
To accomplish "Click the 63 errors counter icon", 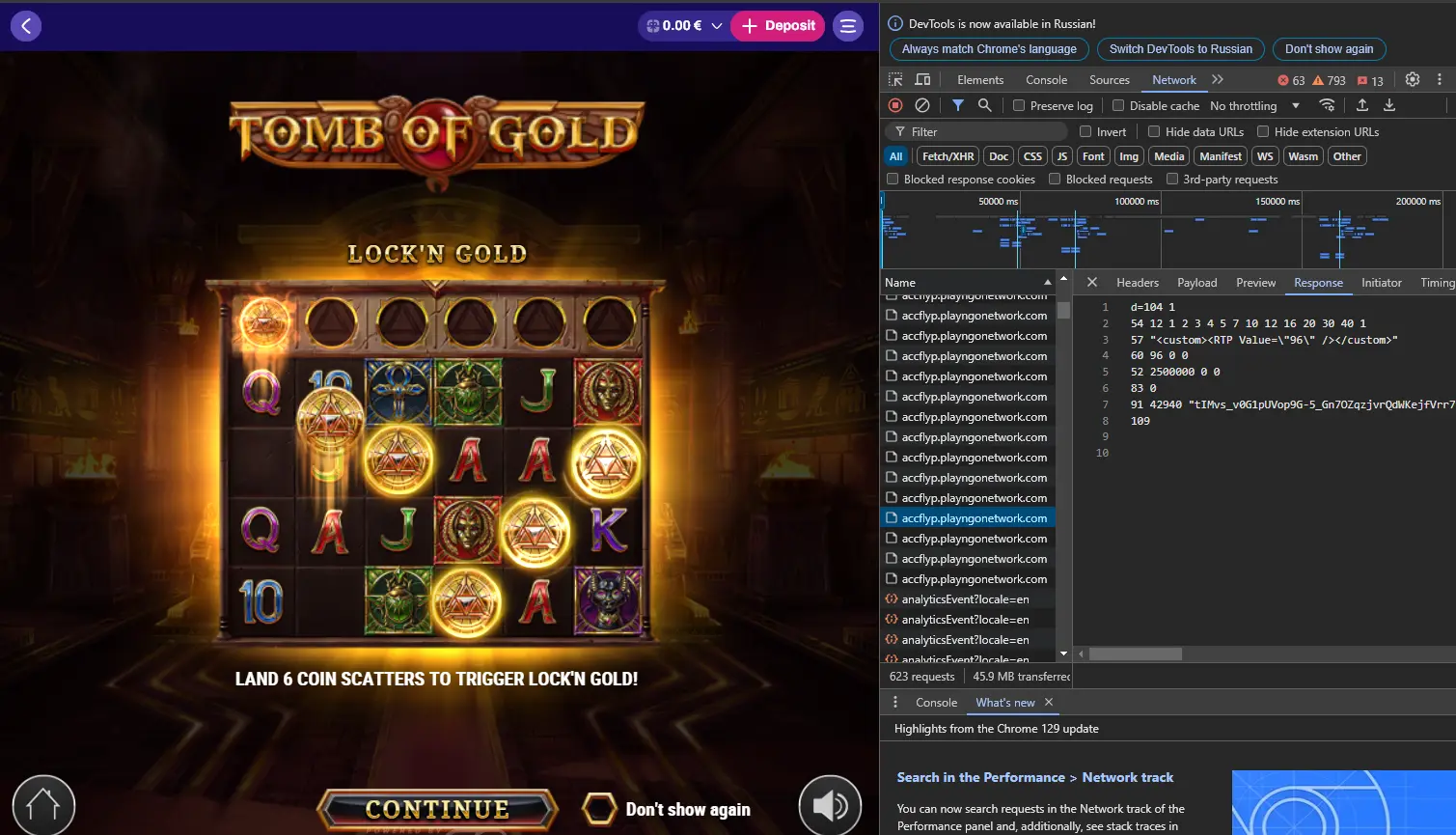I will pyautogui.click(x=1291, y=80).
